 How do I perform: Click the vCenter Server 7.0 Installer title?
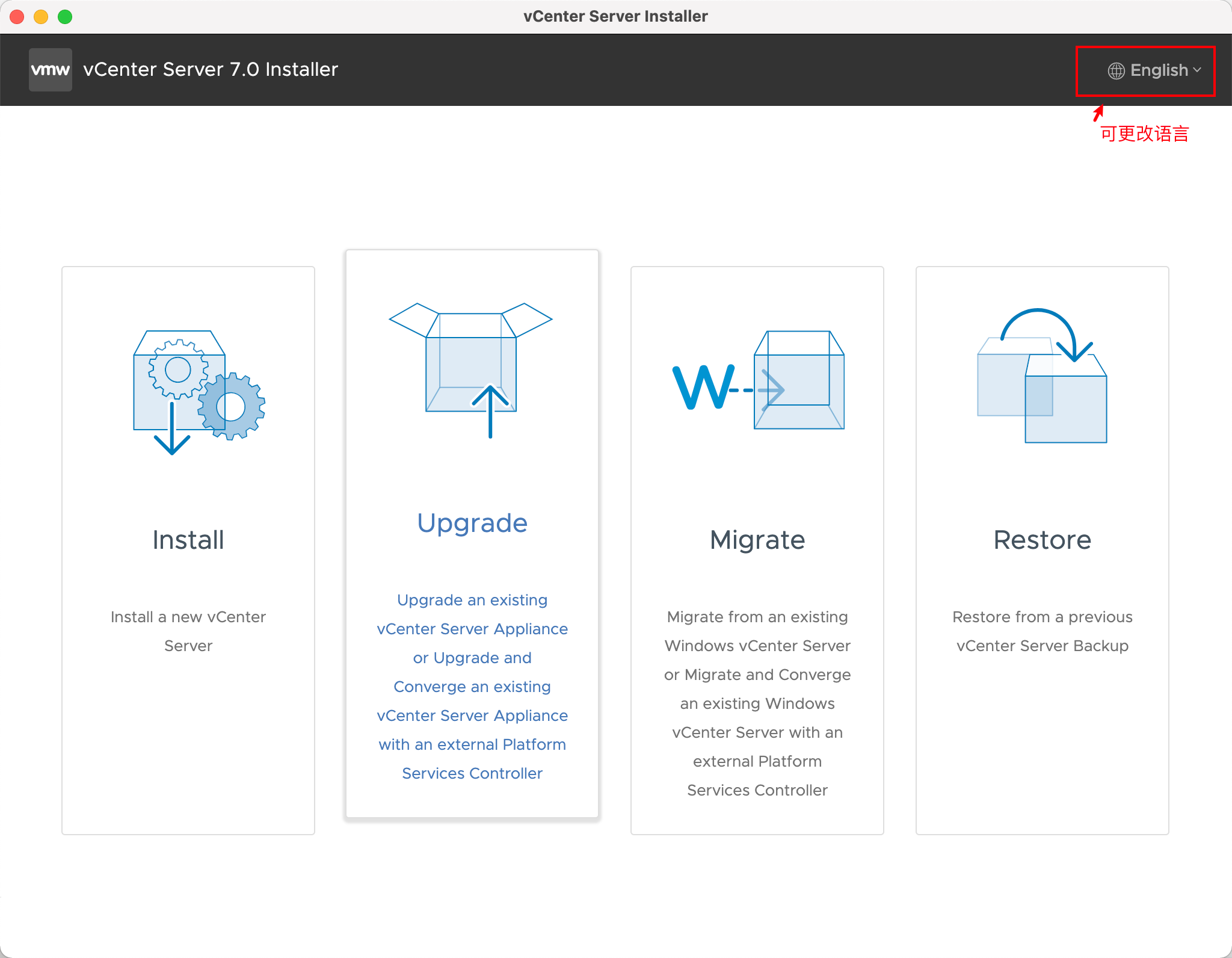(211, 70)
